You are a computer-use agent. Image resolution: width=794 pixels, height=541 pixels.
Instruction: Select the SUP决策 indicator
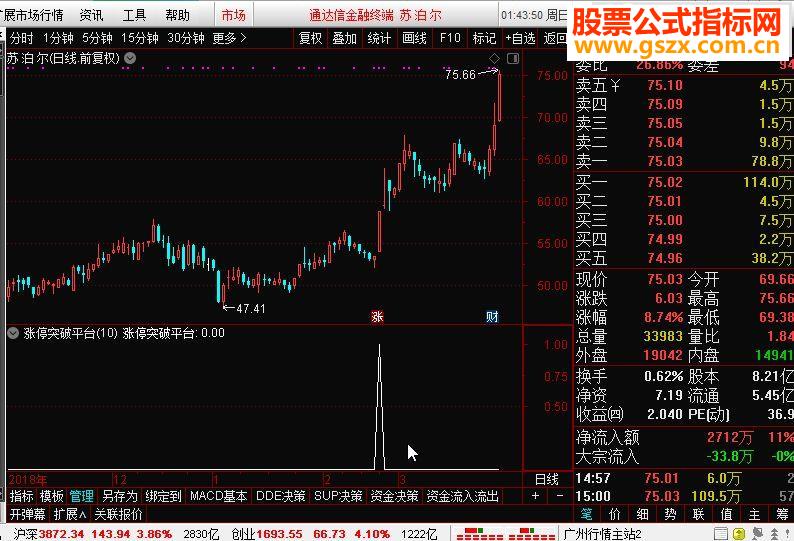pyautogui.click(x=338, y=496)
